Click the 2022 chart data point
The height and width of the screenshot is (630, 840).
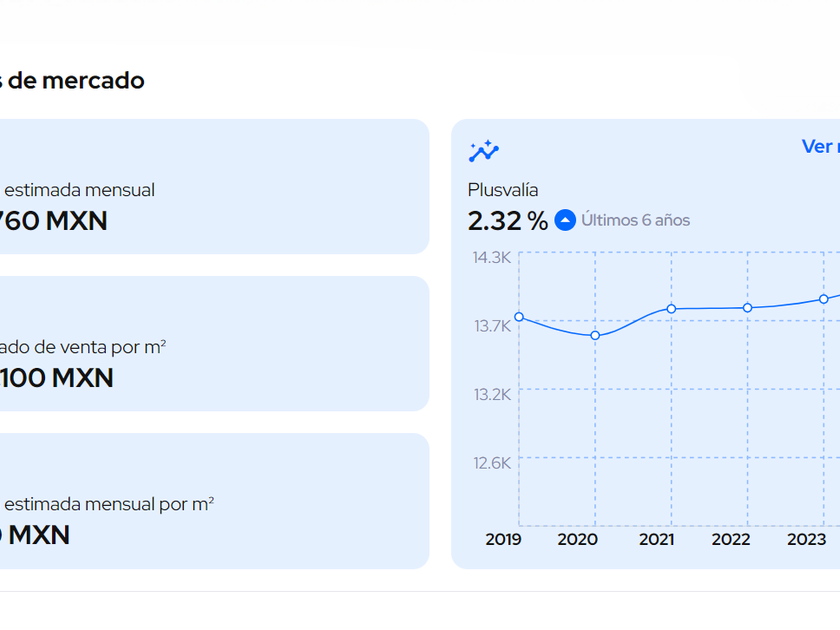pos(747,308)
